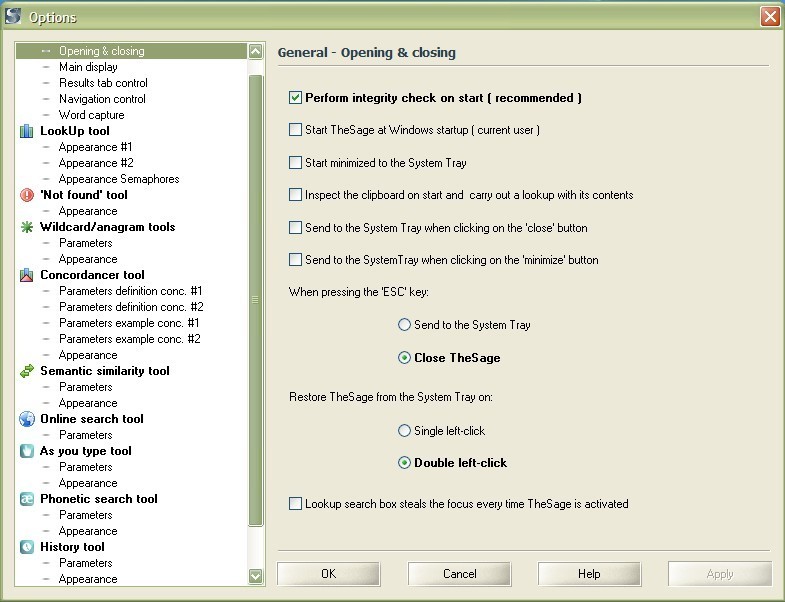Open Parameters under History tool

point(86,563)
